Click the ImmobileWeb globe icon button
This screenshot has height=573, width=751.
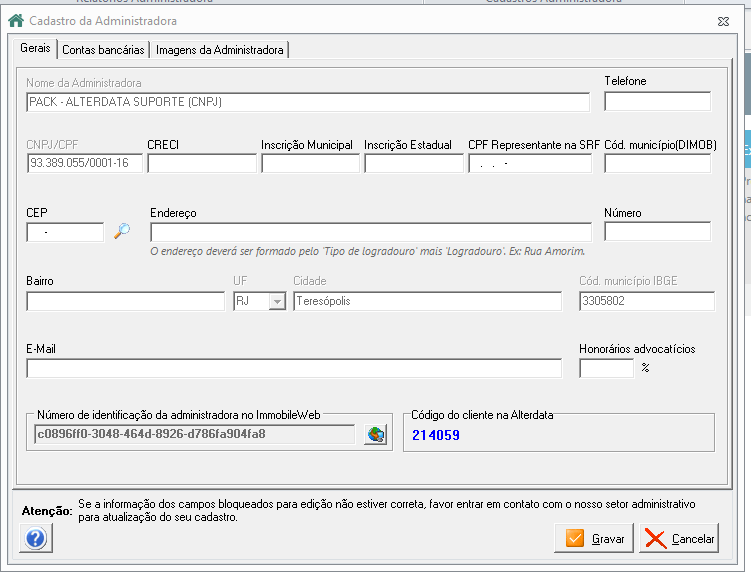(x=376, y=435)
